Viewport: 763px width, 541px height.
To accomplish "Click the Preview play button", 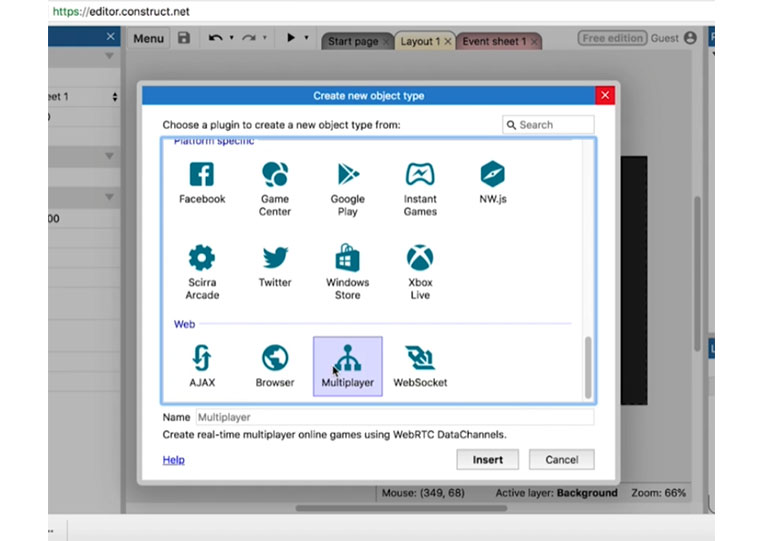I will tap(291, 37).
